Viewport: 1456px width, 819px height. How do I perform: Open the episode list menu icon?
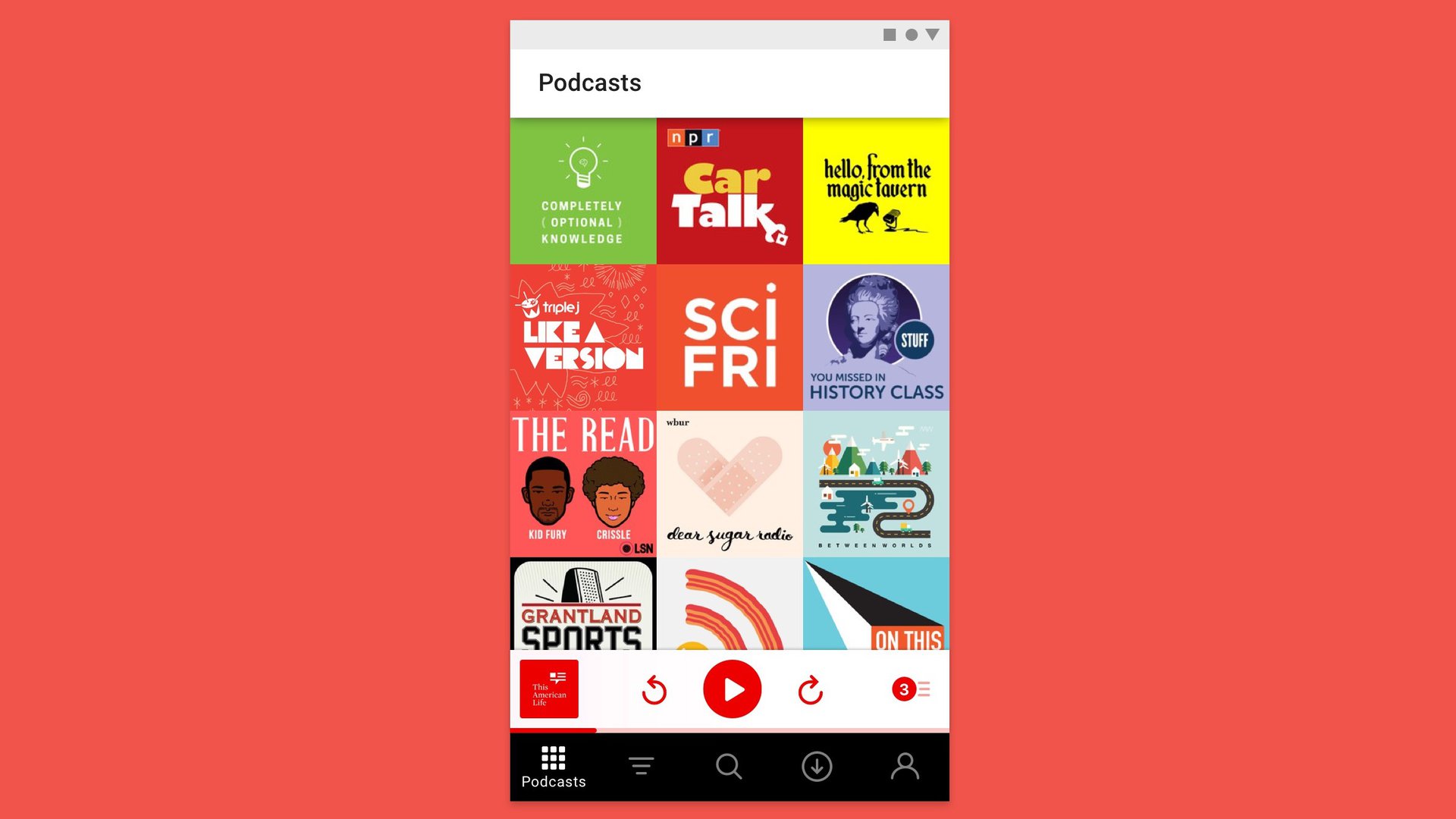pos(910,689)
